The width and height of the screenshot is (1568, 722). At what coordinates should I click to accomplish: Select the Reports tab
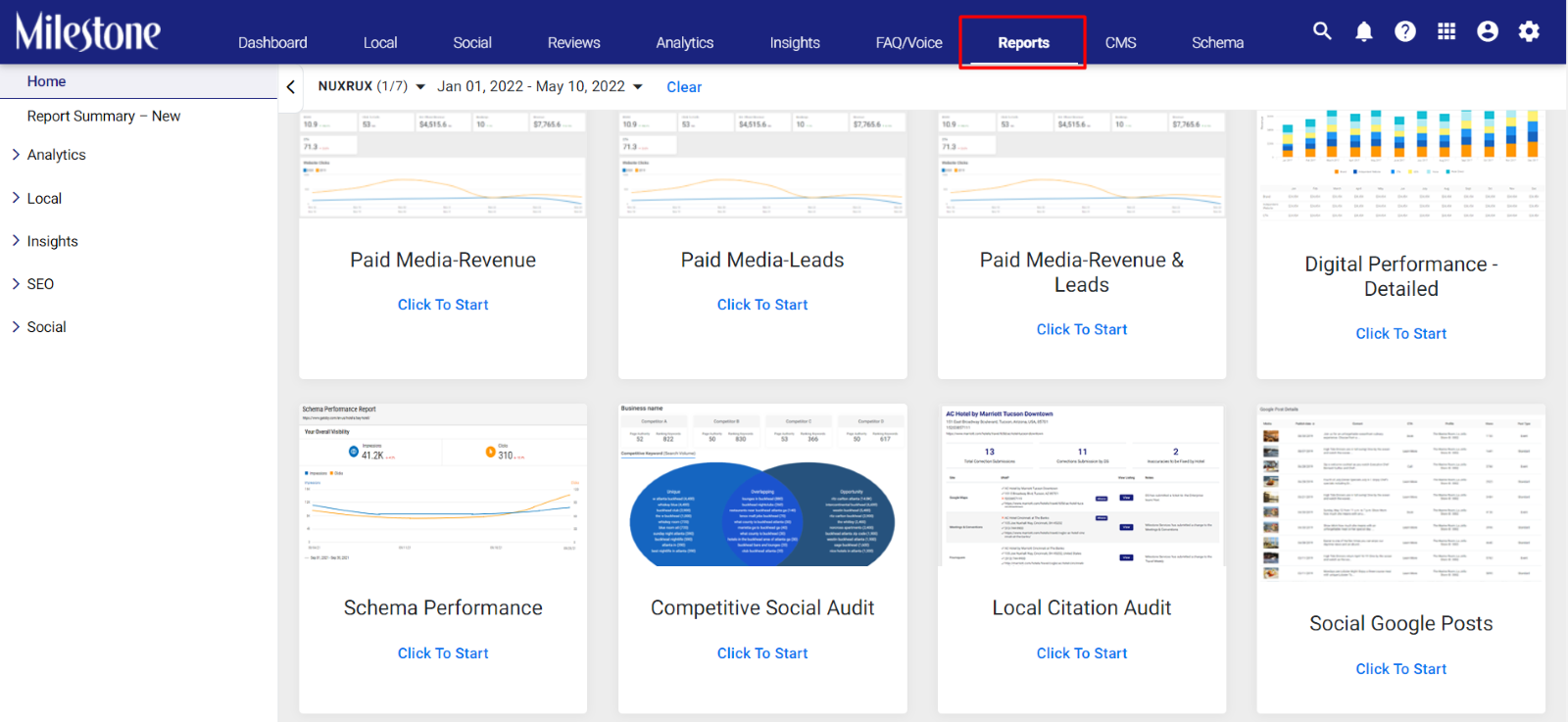click(1023, 42)
